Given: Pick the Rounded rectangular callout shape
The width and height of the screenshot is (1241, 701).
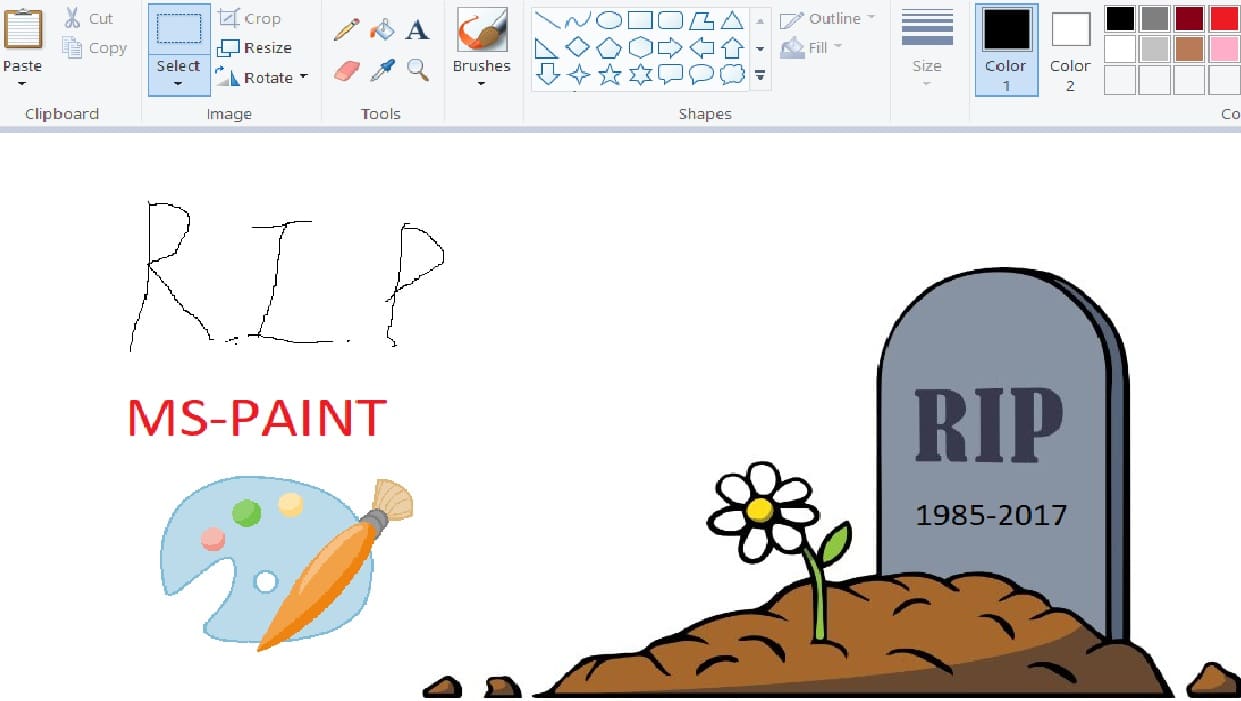Looking at the screenshot, I should 670,74.
